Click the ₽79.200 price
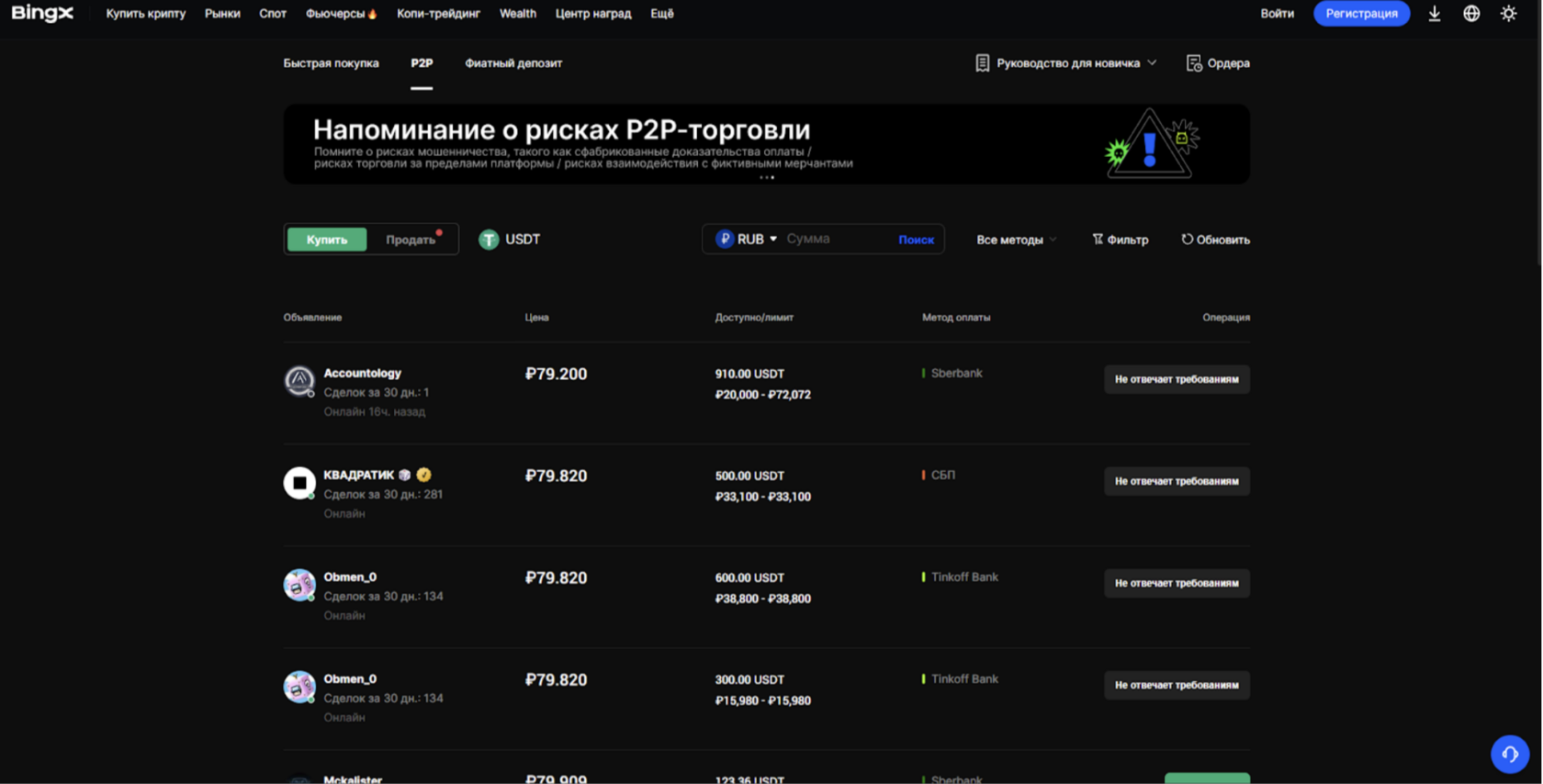This screenshot has width=1543, height=784. [556, 374]
